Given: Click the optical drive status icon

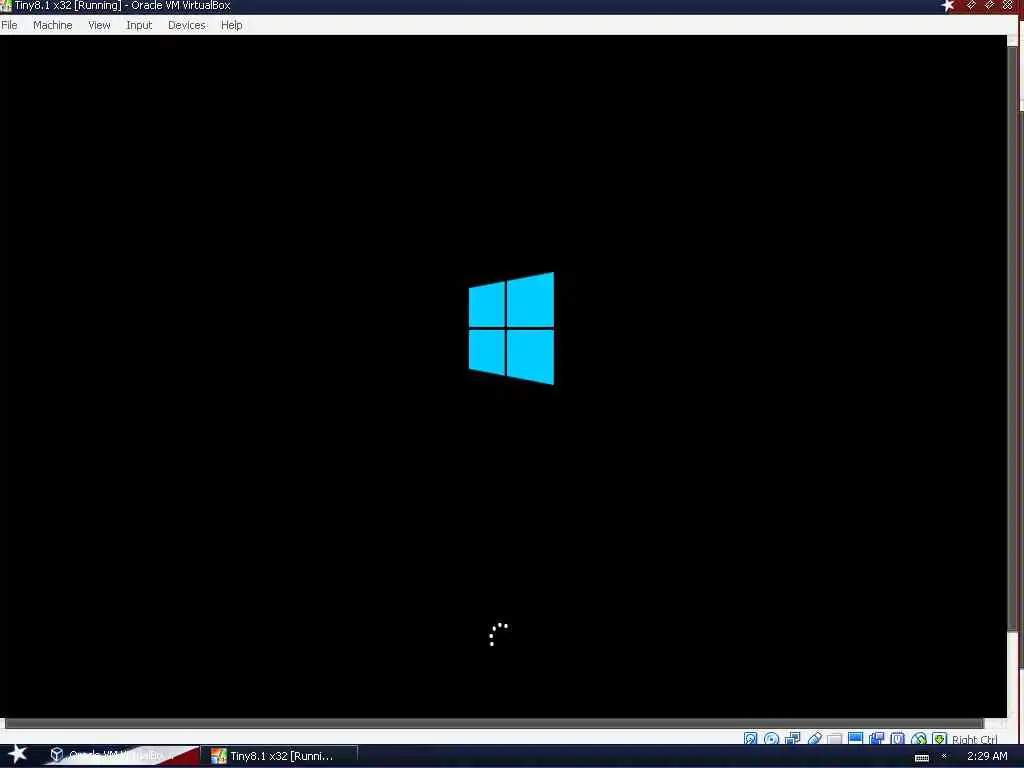Looking at the screenshot, I should (x=771, y=739).
